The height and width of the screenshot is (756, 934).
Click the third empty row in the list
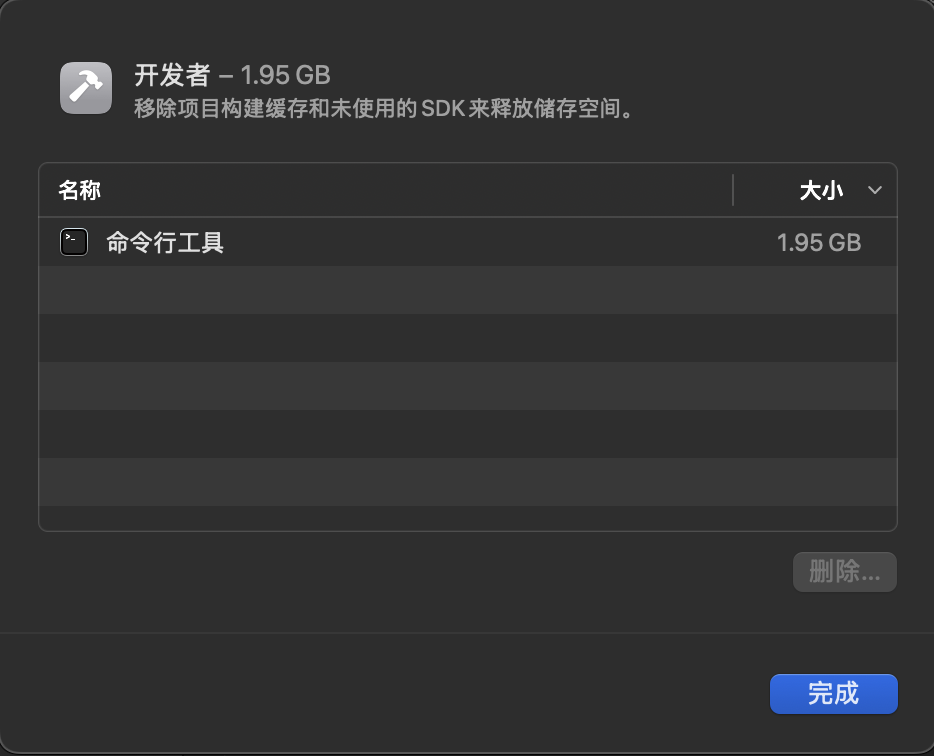pos(467,386)
